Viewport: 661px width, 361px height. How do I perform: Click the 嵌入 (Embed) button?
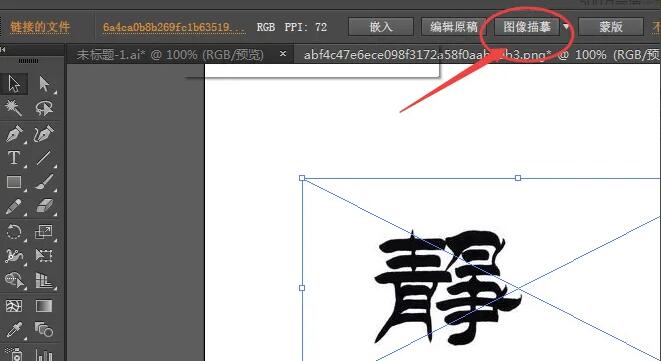point(381,27)
